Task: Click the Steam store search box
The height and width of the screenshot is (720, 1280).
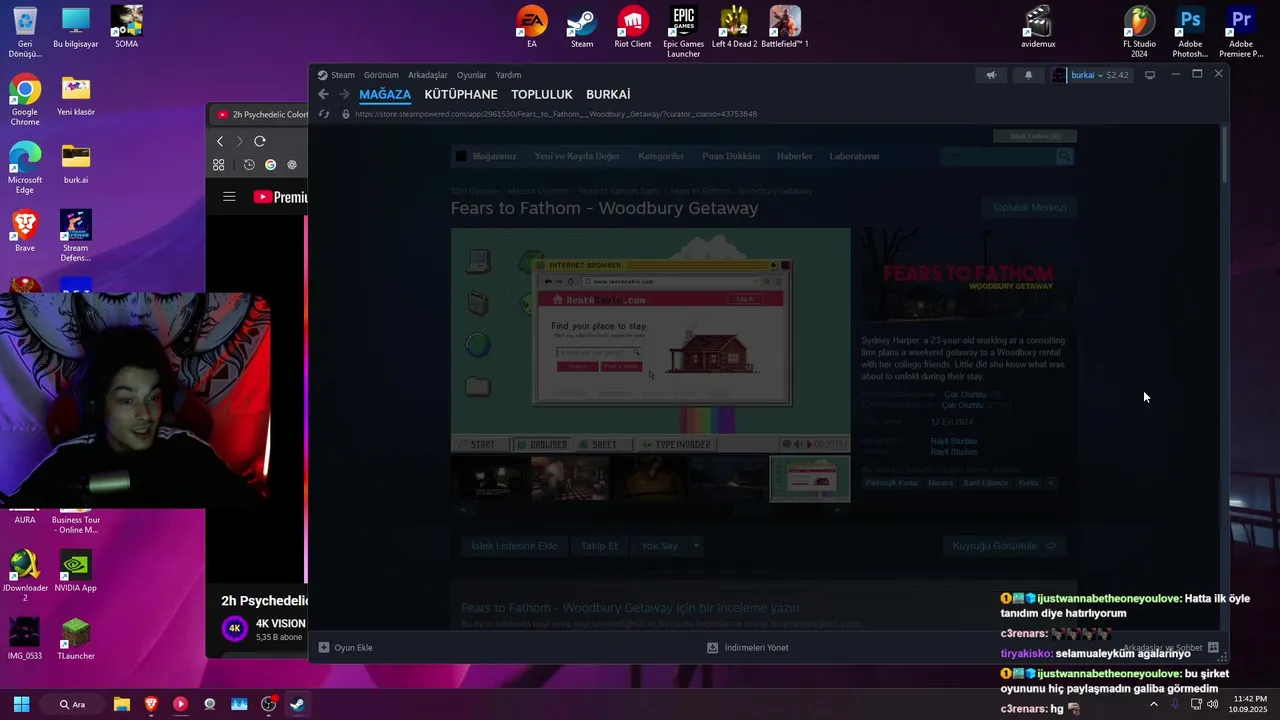Action: tap(998, 157)
